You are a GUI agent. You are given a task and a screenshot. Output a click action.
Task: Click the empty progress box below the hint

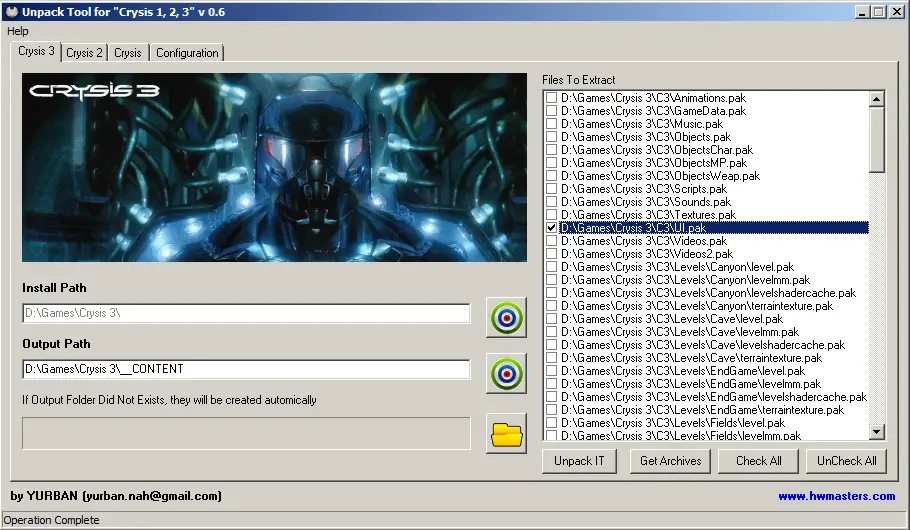(246, 433)
